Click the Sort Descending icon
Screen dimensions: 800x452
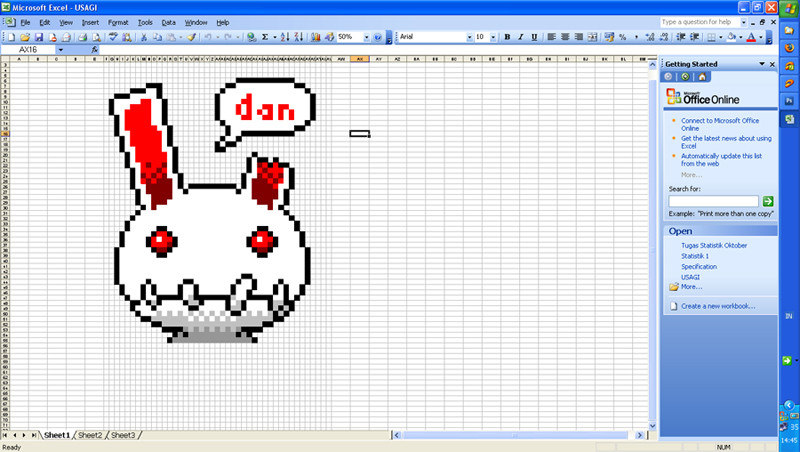coord(298,37)
